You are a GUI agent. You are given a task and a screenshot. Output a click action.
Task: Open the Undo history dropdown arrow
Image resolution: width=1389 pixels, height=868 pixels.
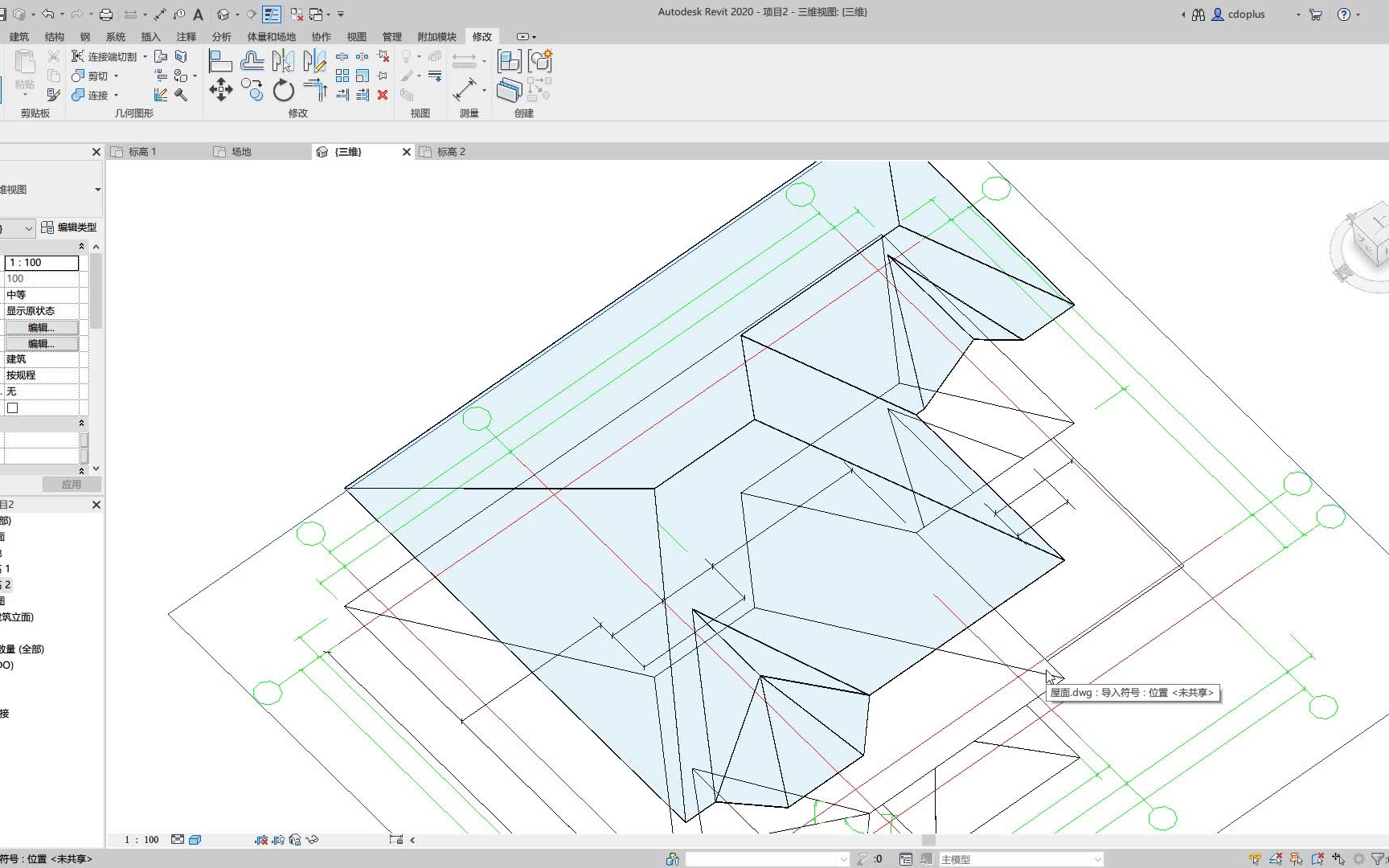(x=62, y=14)
